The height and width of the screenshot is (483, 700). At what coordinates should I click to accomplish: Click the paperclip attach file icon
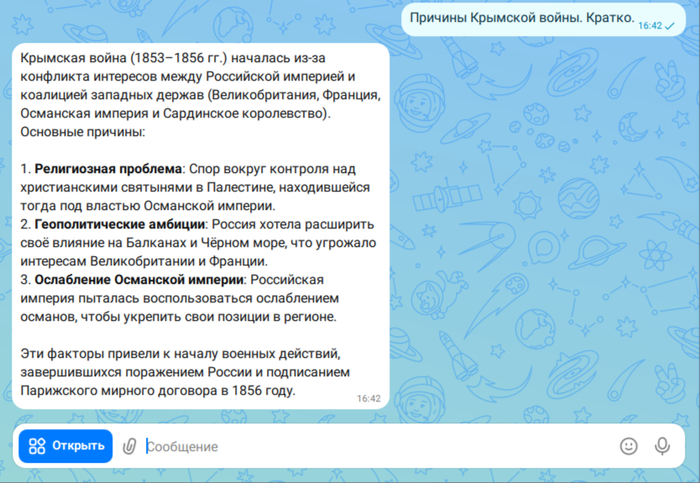click(x=129, y=446)
